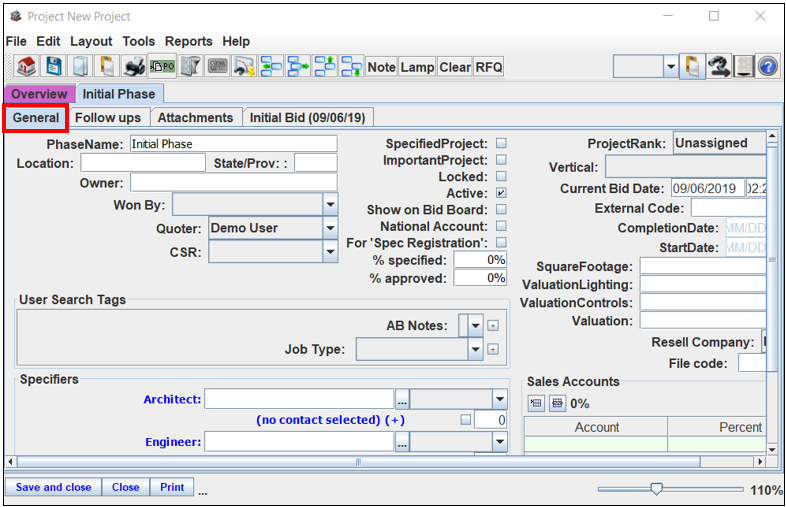This screenshot has width=786, height=507.
Task: Open the Architect type dropdown
Action: pos(500,400)
